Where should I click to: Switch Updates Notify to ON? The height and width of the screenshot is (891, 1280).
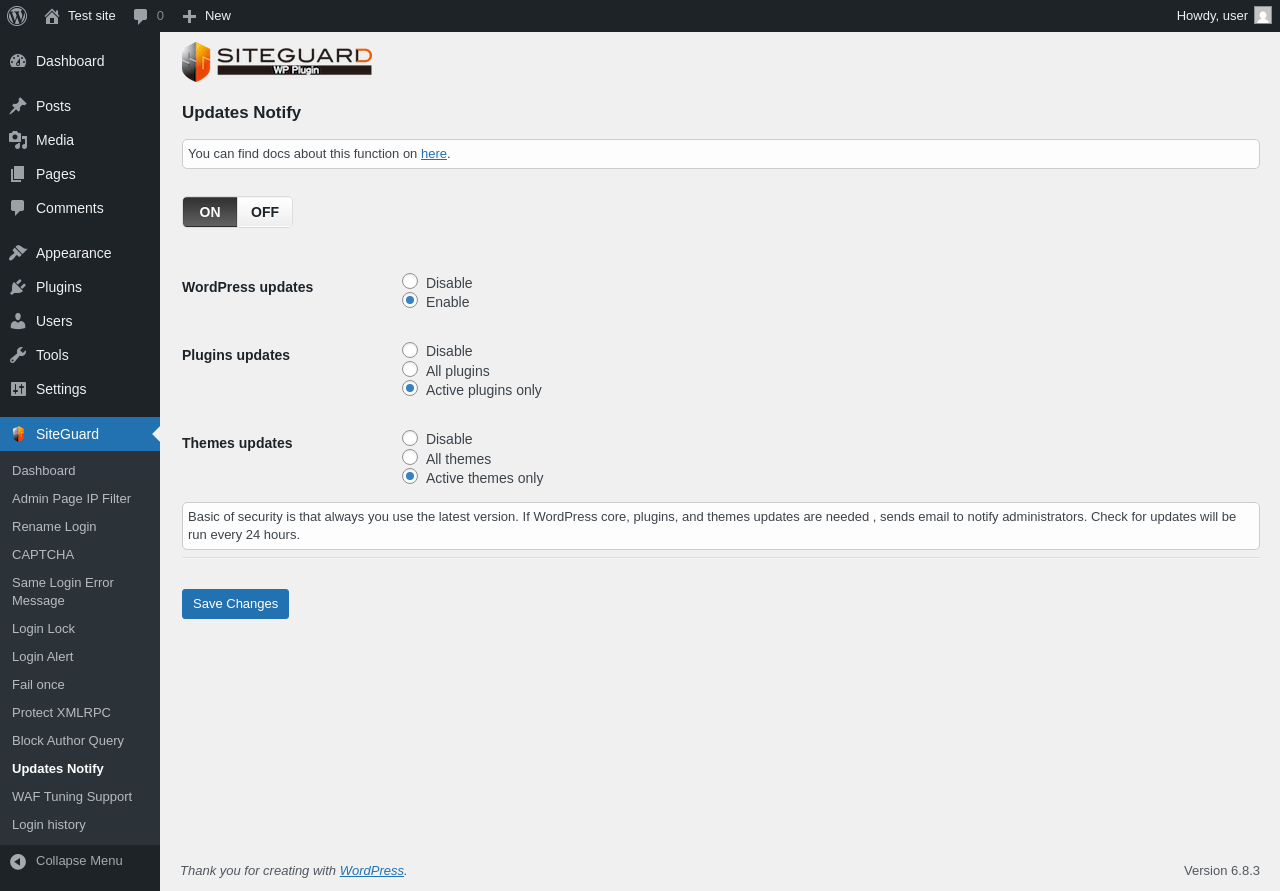tap(210, 212)
